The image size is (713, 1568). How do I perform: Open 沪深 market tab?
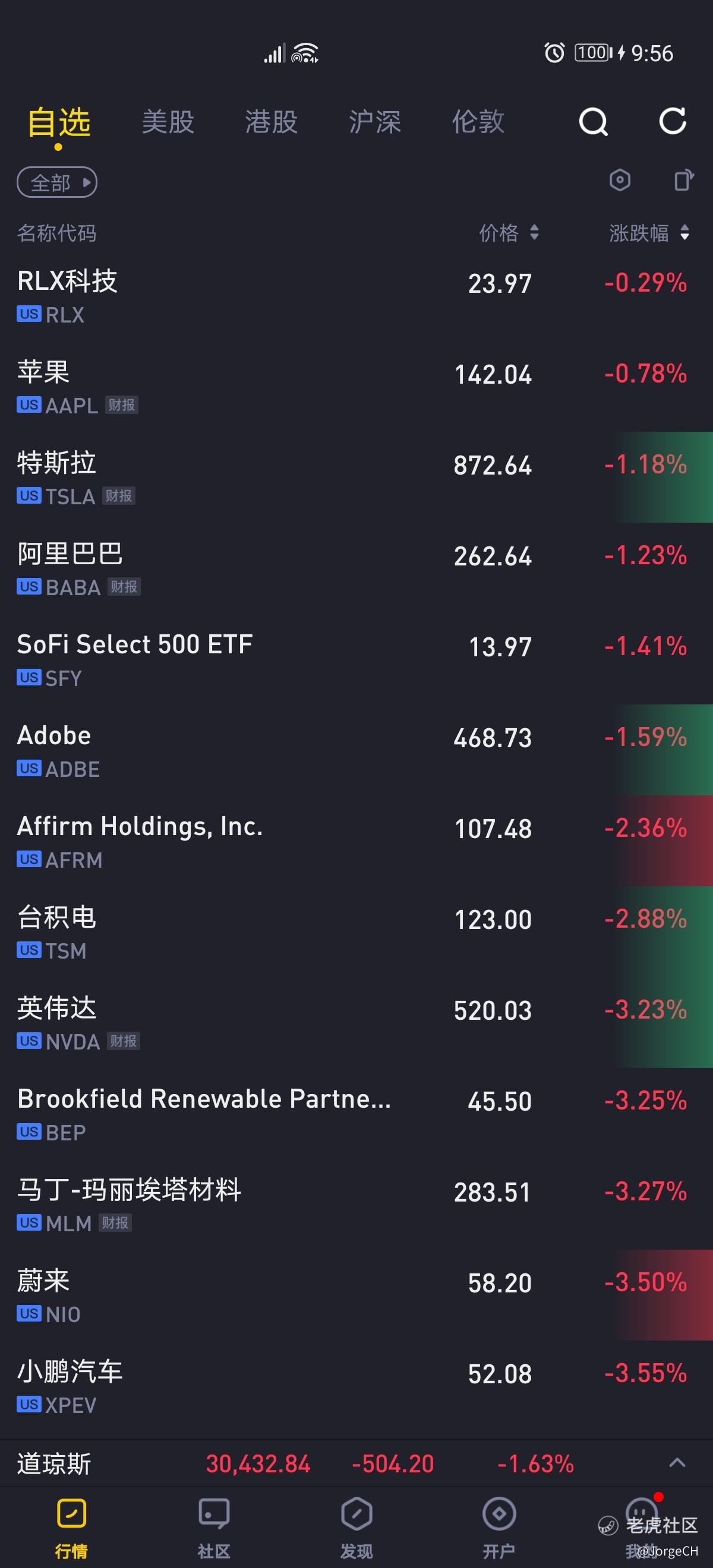click(x=375, y=122)
